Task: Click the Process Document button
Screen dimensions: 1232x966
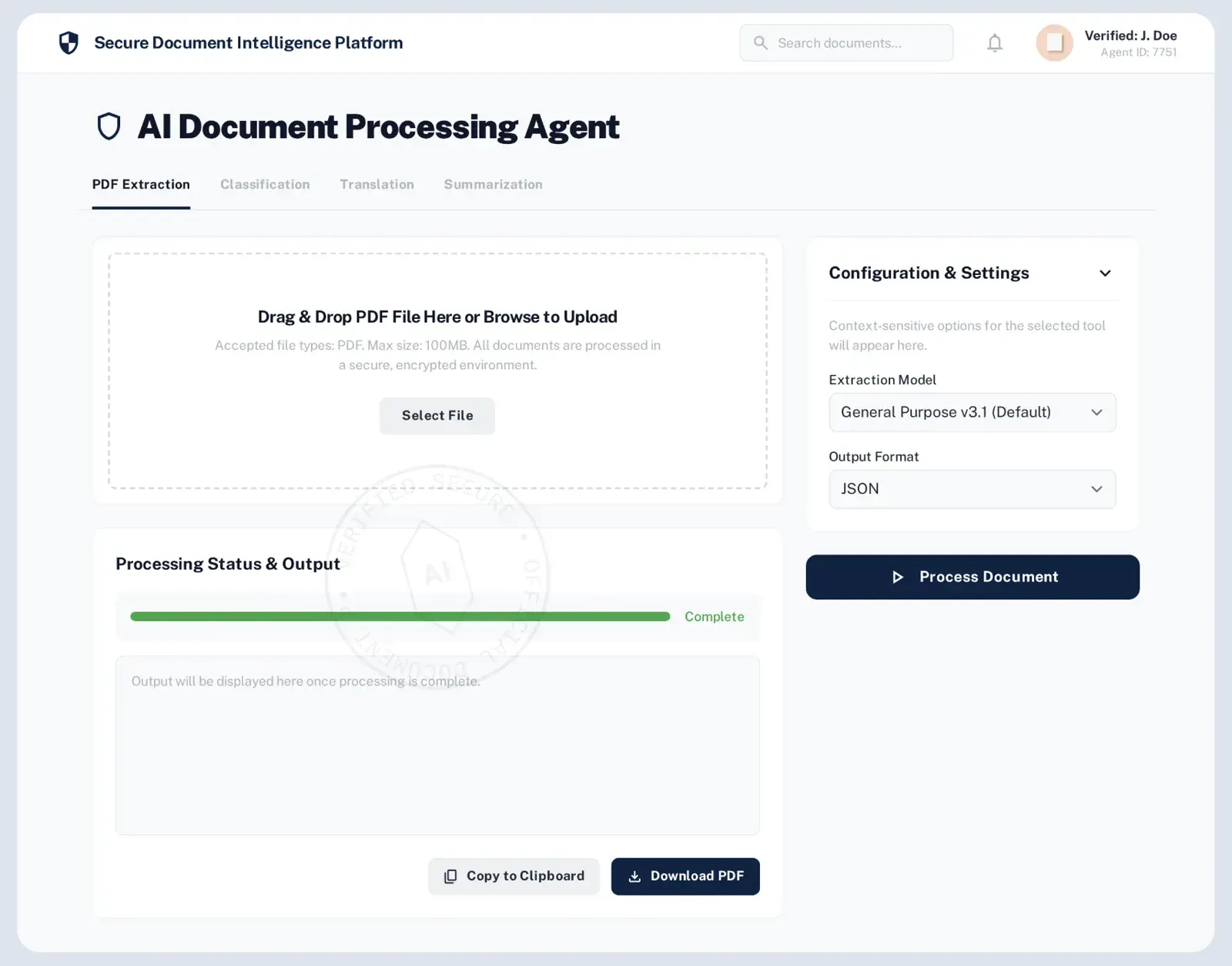Action: point(973,577)
